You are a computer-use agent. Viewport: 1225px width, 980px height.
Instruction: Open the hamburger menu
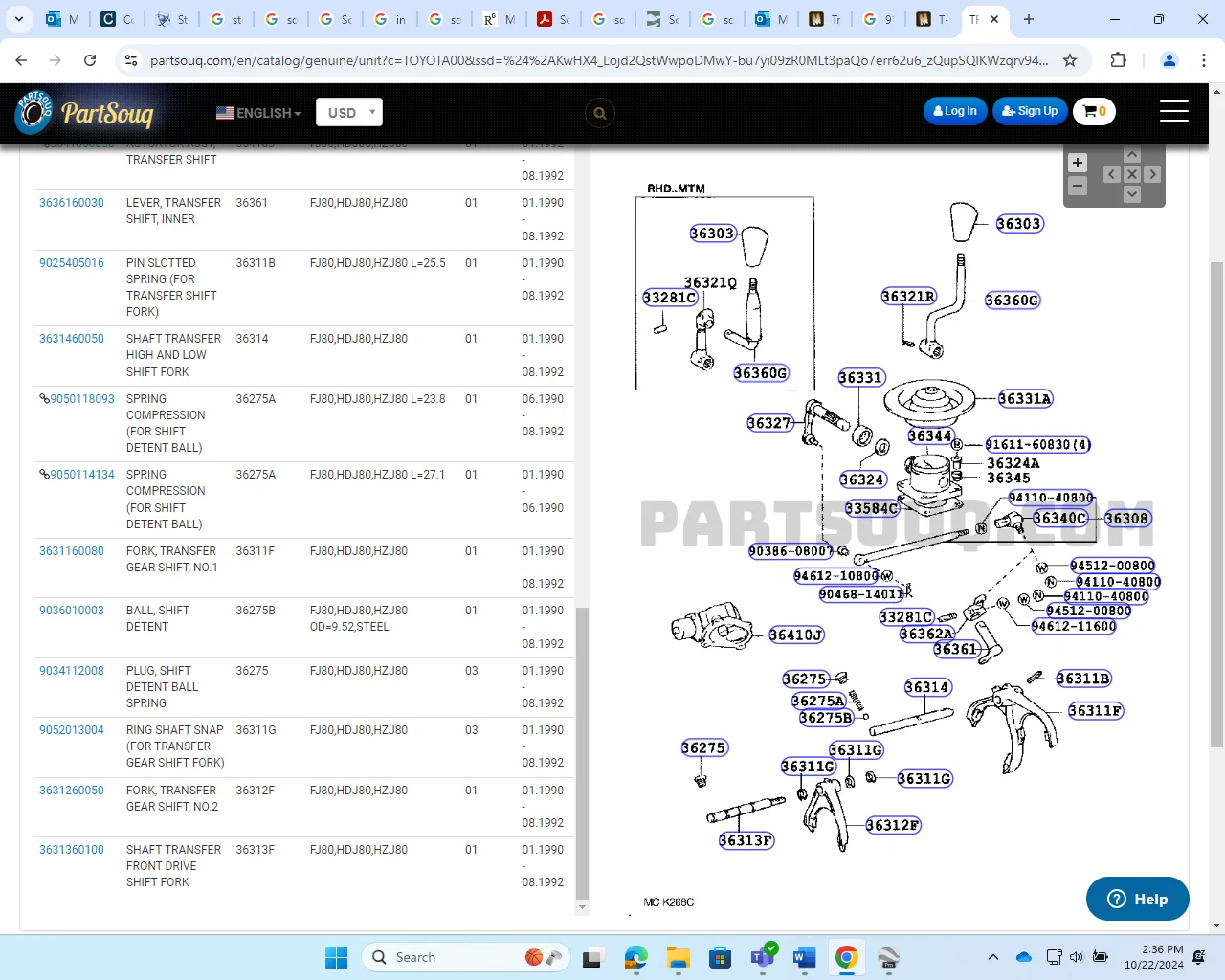(x=1173, y=111)
